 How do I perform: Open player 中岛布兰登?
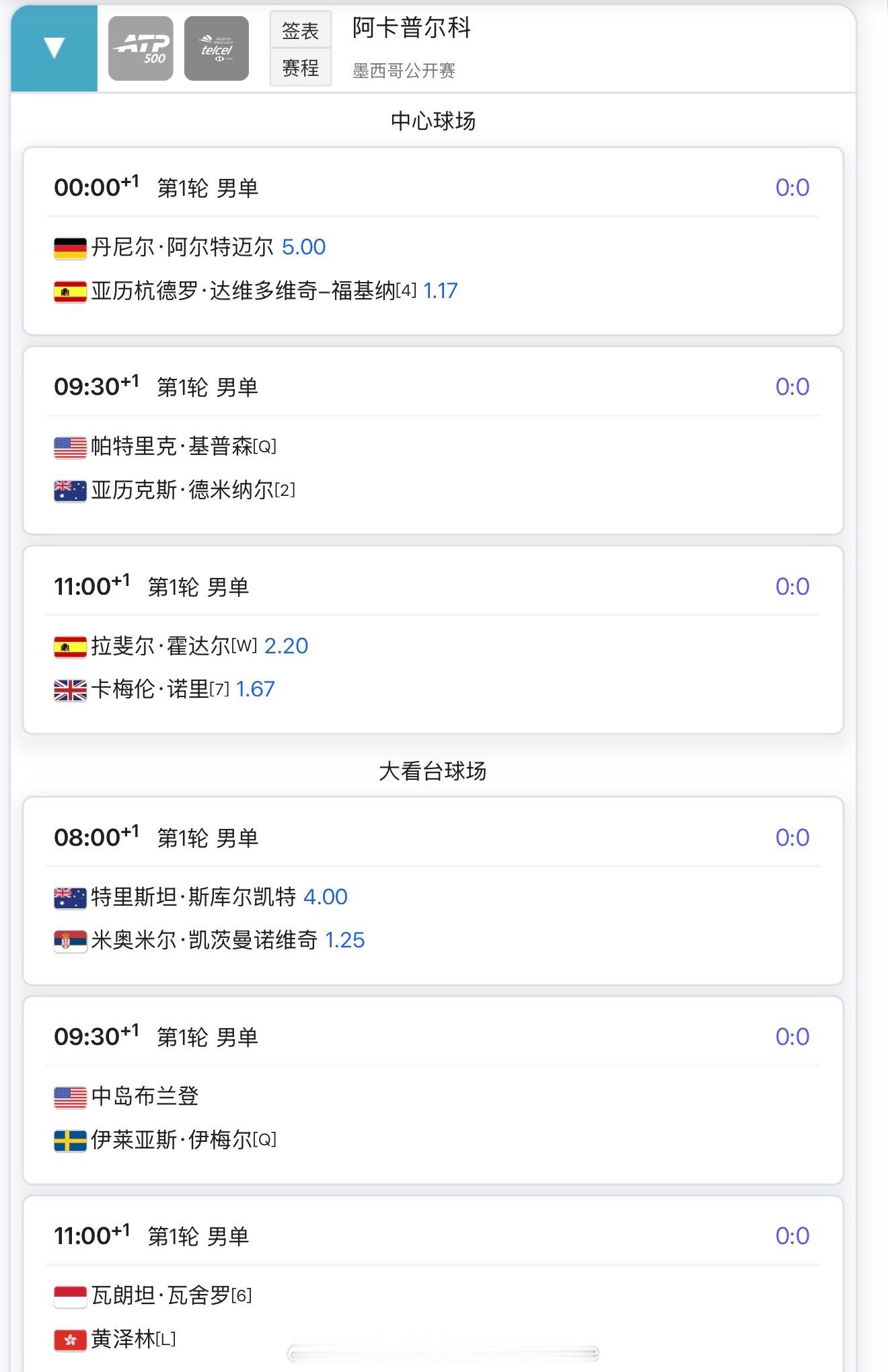[x=145, y=1097]
